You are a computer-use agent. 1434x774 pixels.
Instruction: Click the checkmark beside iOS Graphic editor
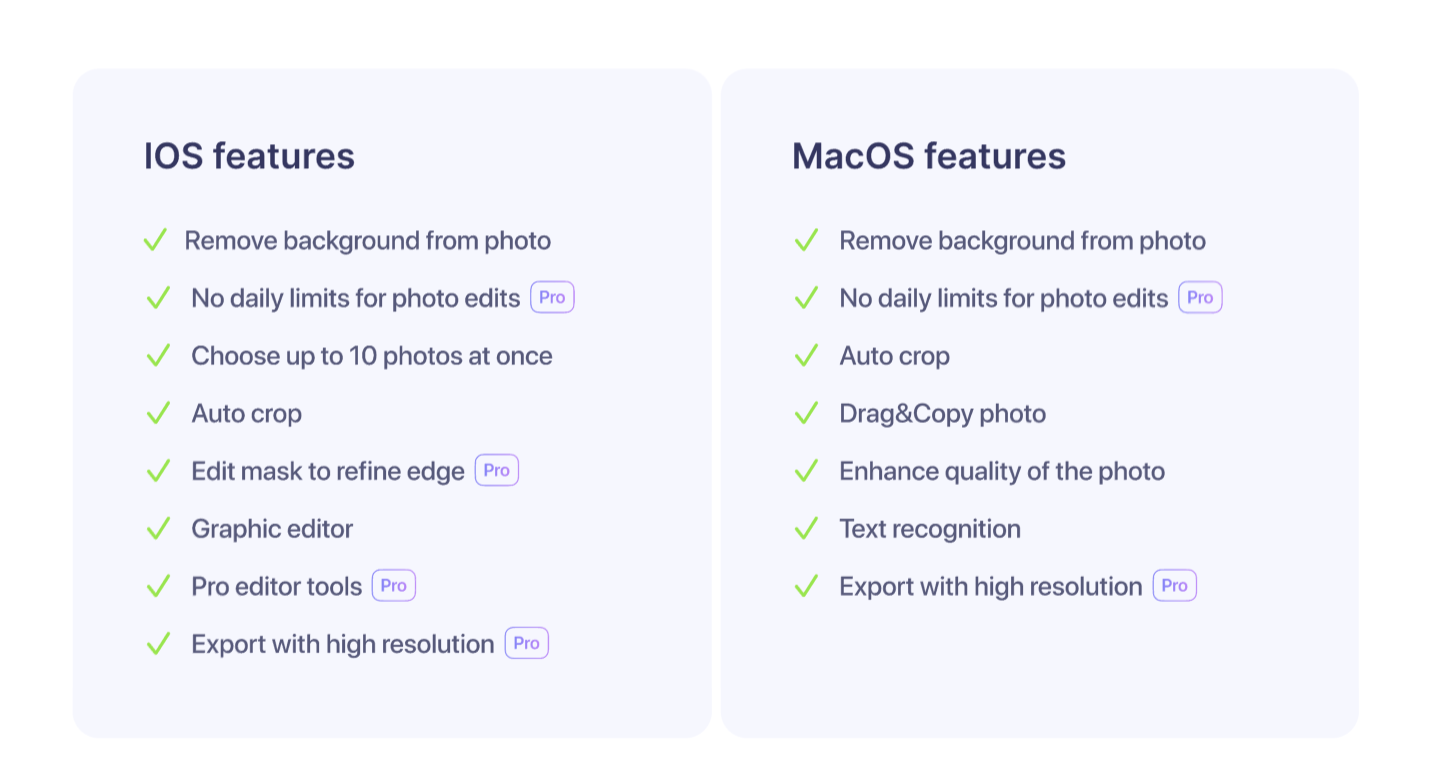coord(158,529)
